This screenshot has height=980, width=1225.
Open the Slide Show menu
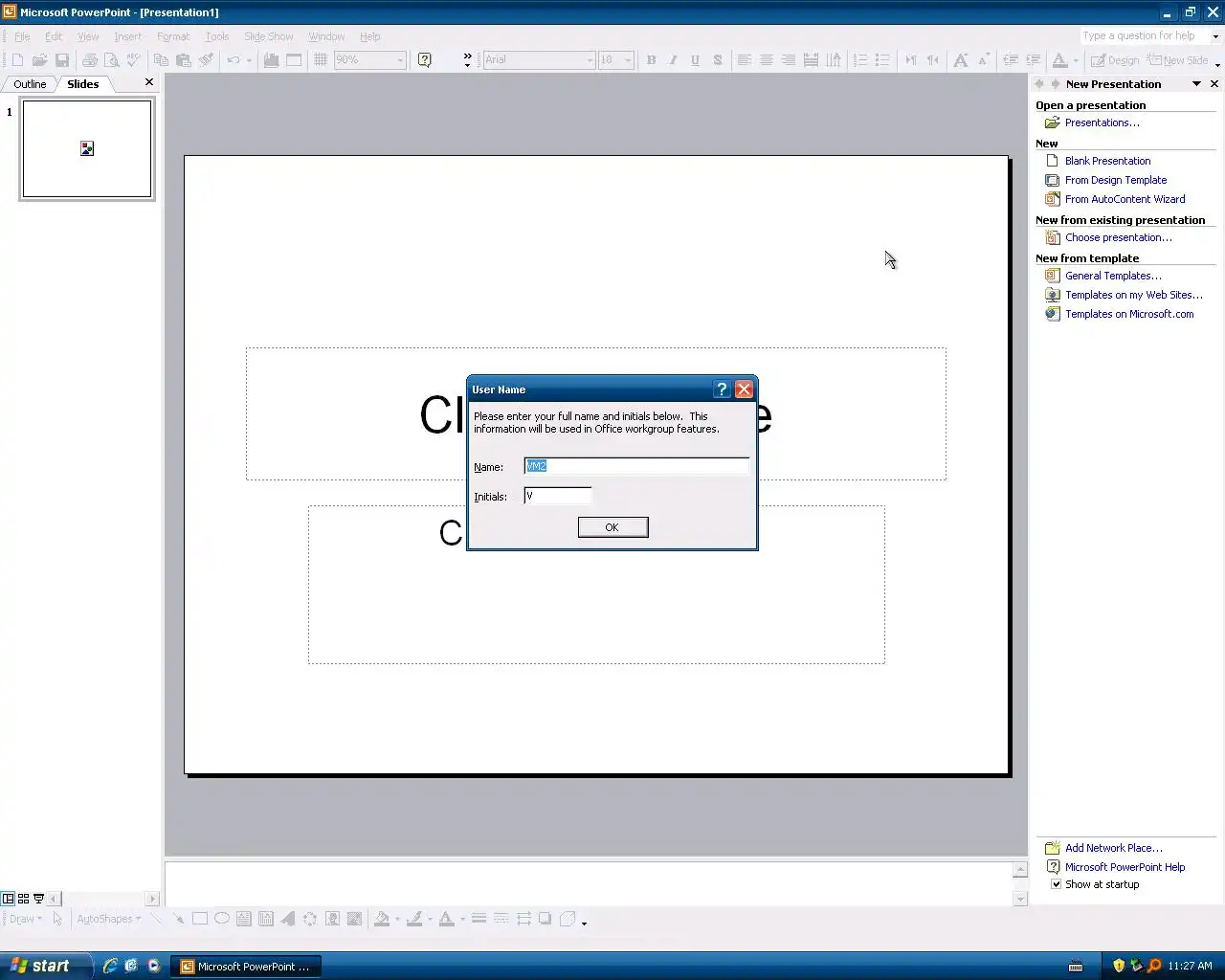coord(268,36)
